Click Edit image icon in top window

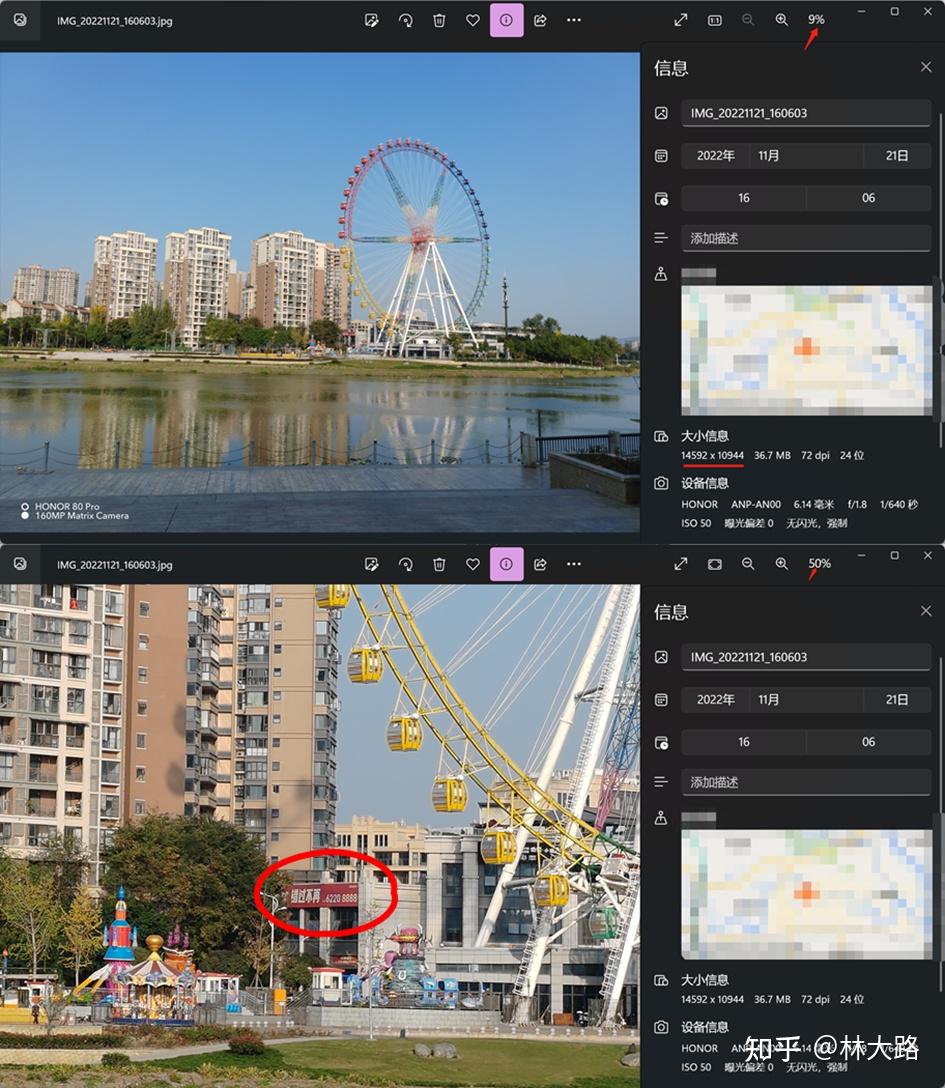tap(372, 21)
